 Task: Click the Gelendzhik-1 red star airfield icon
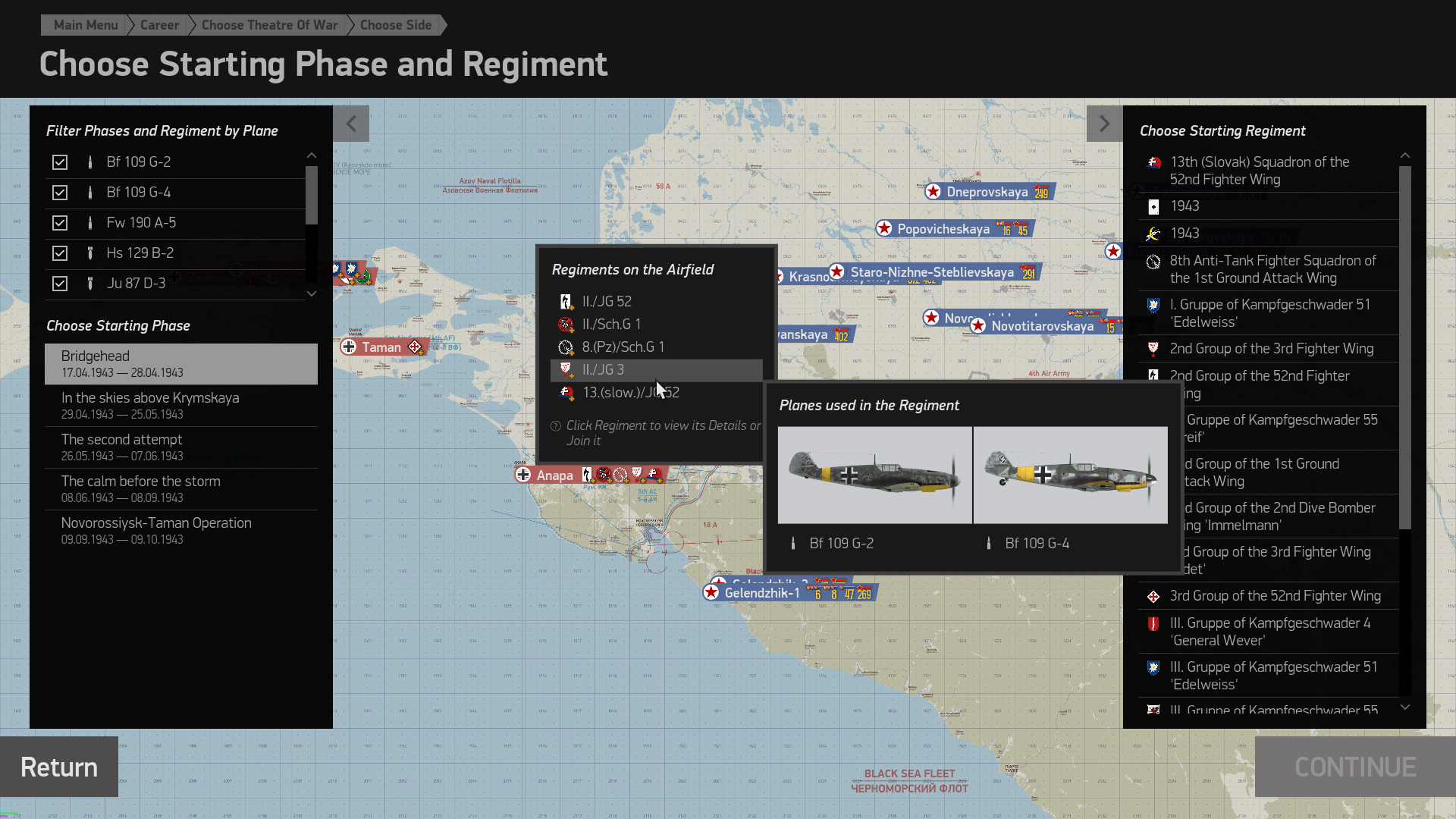pos(711,593)
